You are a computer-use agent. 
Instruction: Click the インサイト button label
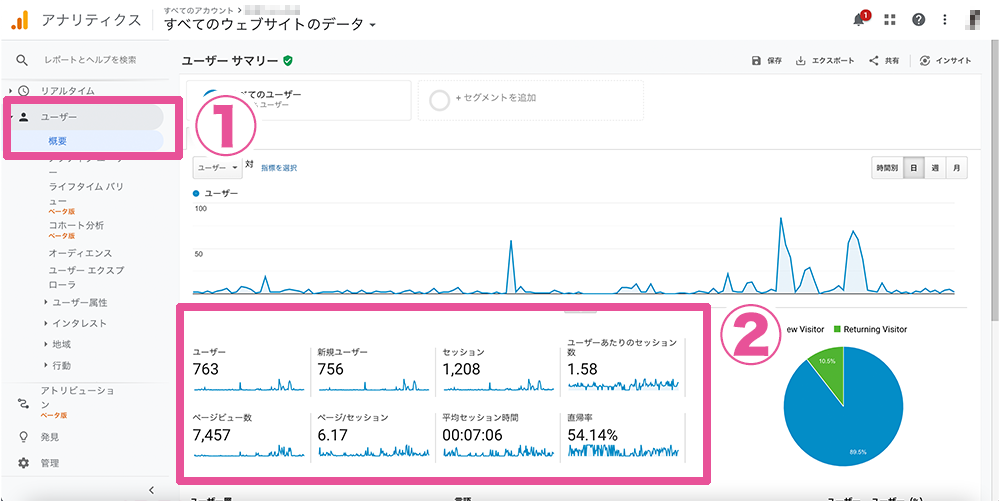click(x=953, y=61)
